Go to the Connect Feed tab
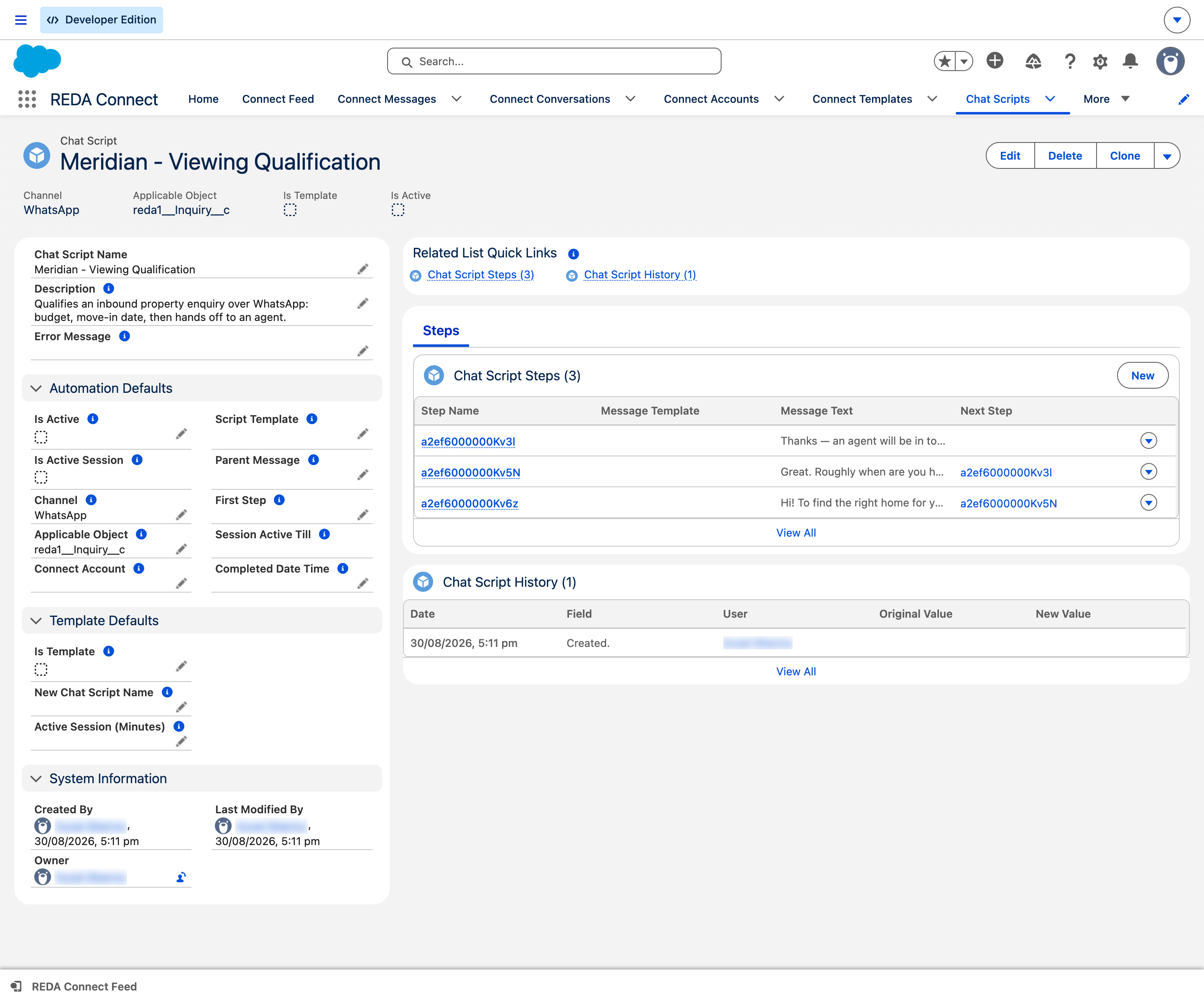1204x1003 pixels. point(278,99)
